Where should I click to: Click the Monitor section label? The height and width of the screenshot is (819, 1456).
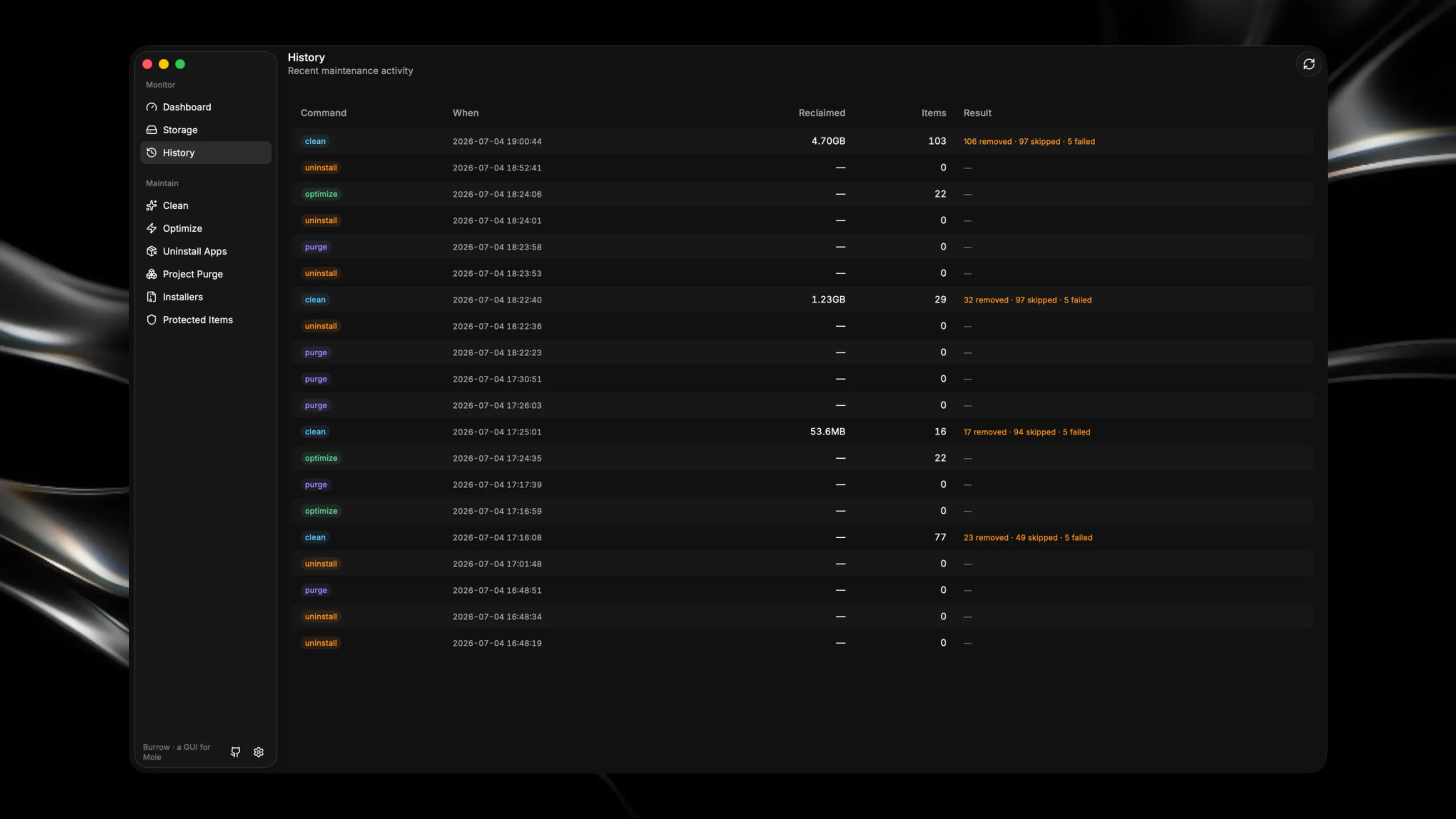(x=161, y=85)
